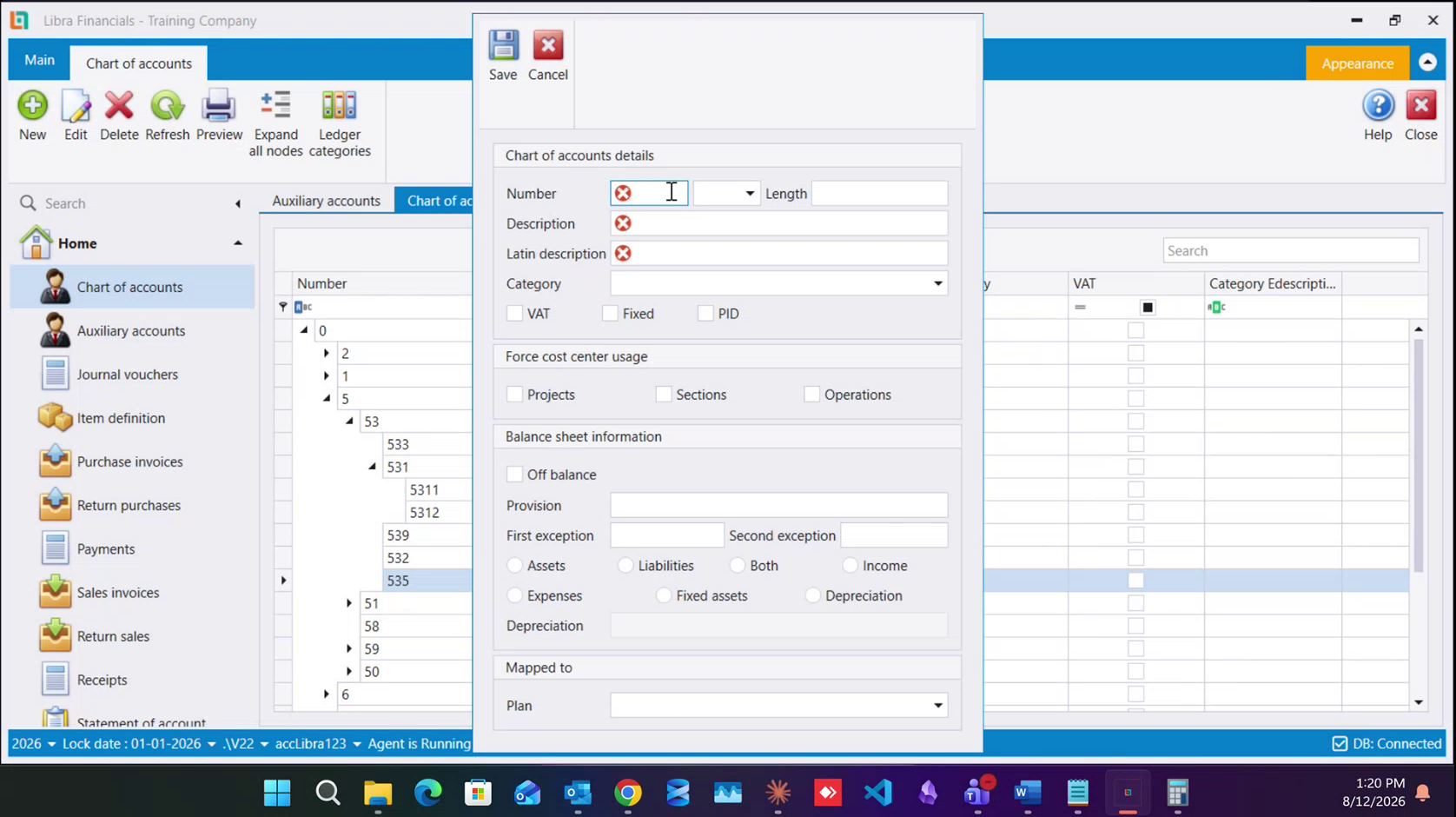Click the Lock date status entry
The height and width of the screenshot is (817, 1456).
139,744
